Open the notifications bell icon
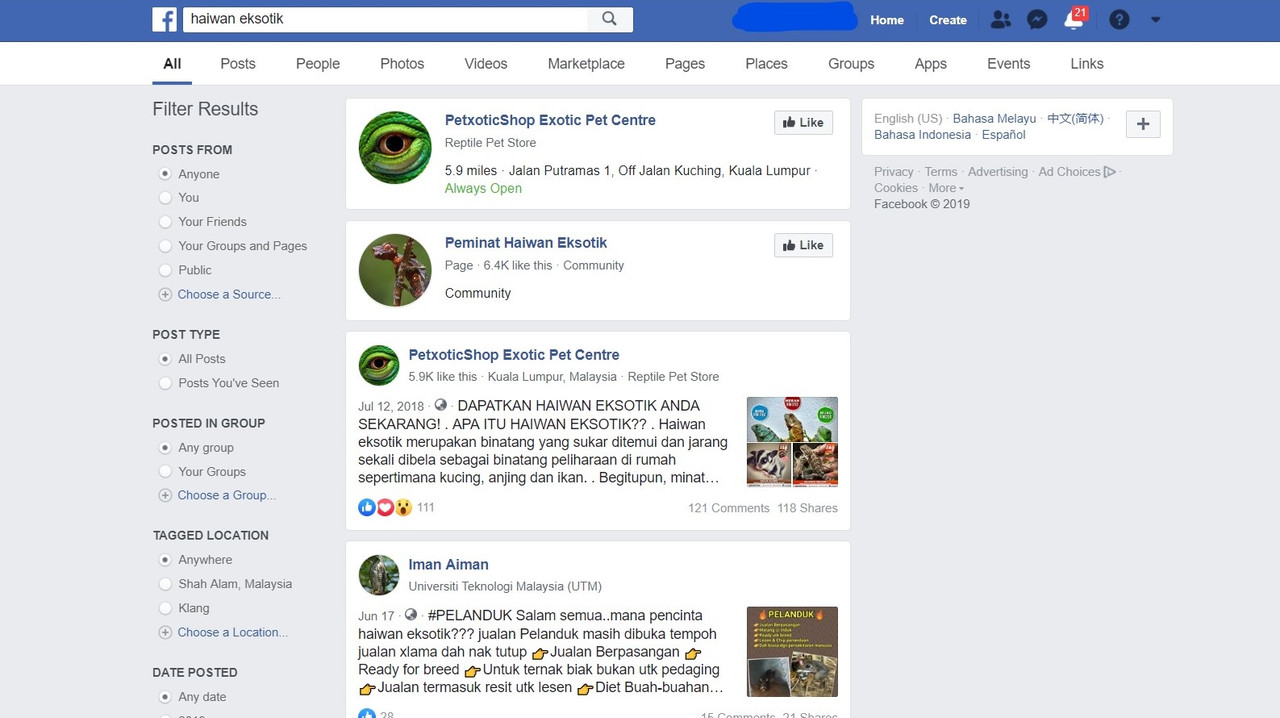1280x718 pixels. click(x=1074, y=20)
